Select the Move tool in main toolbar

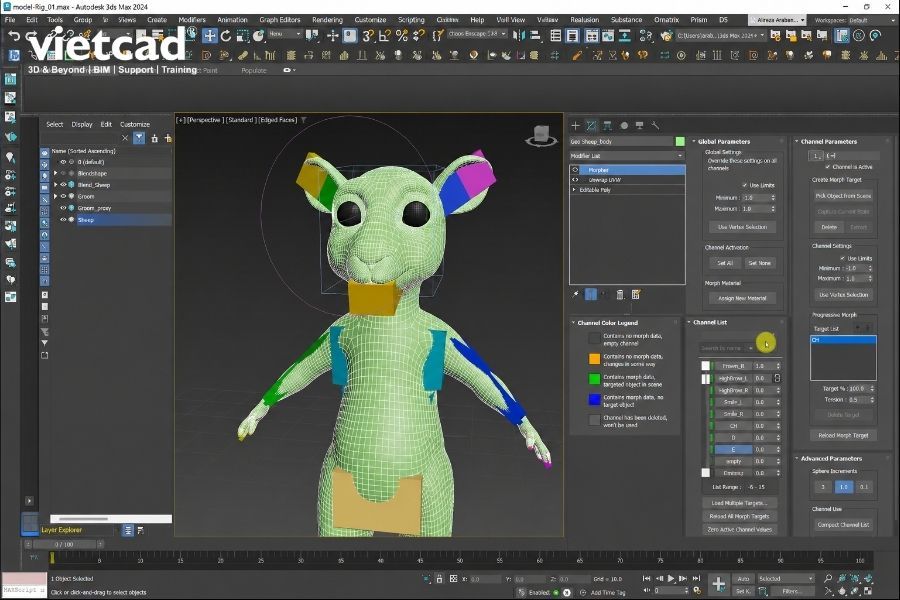point(210,36)
